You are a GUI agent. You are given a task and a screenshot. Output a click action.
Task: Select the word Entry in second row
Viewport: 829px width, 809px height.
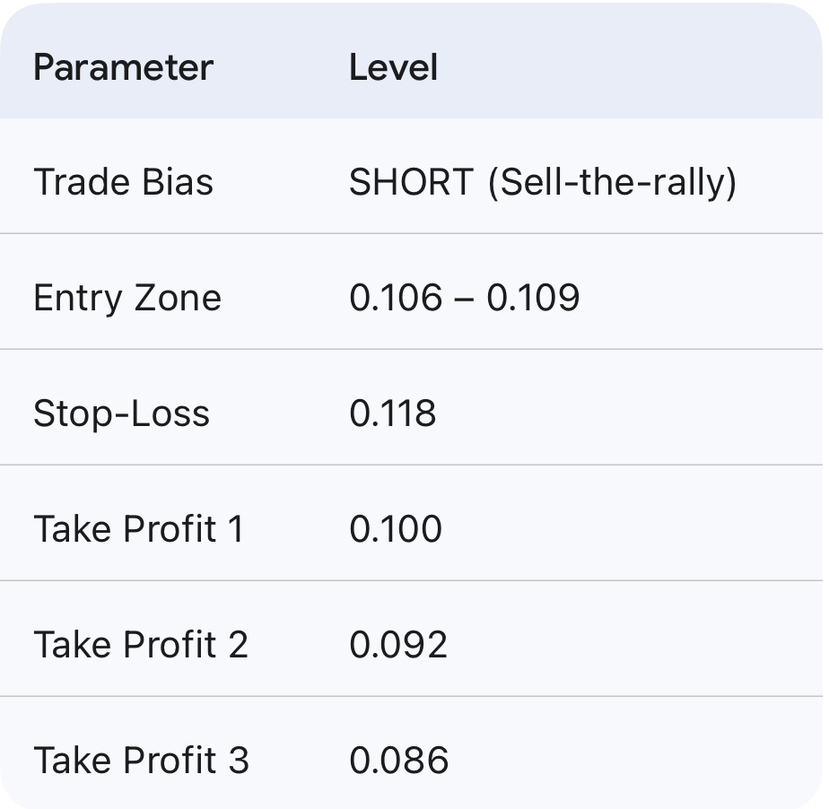77,298
